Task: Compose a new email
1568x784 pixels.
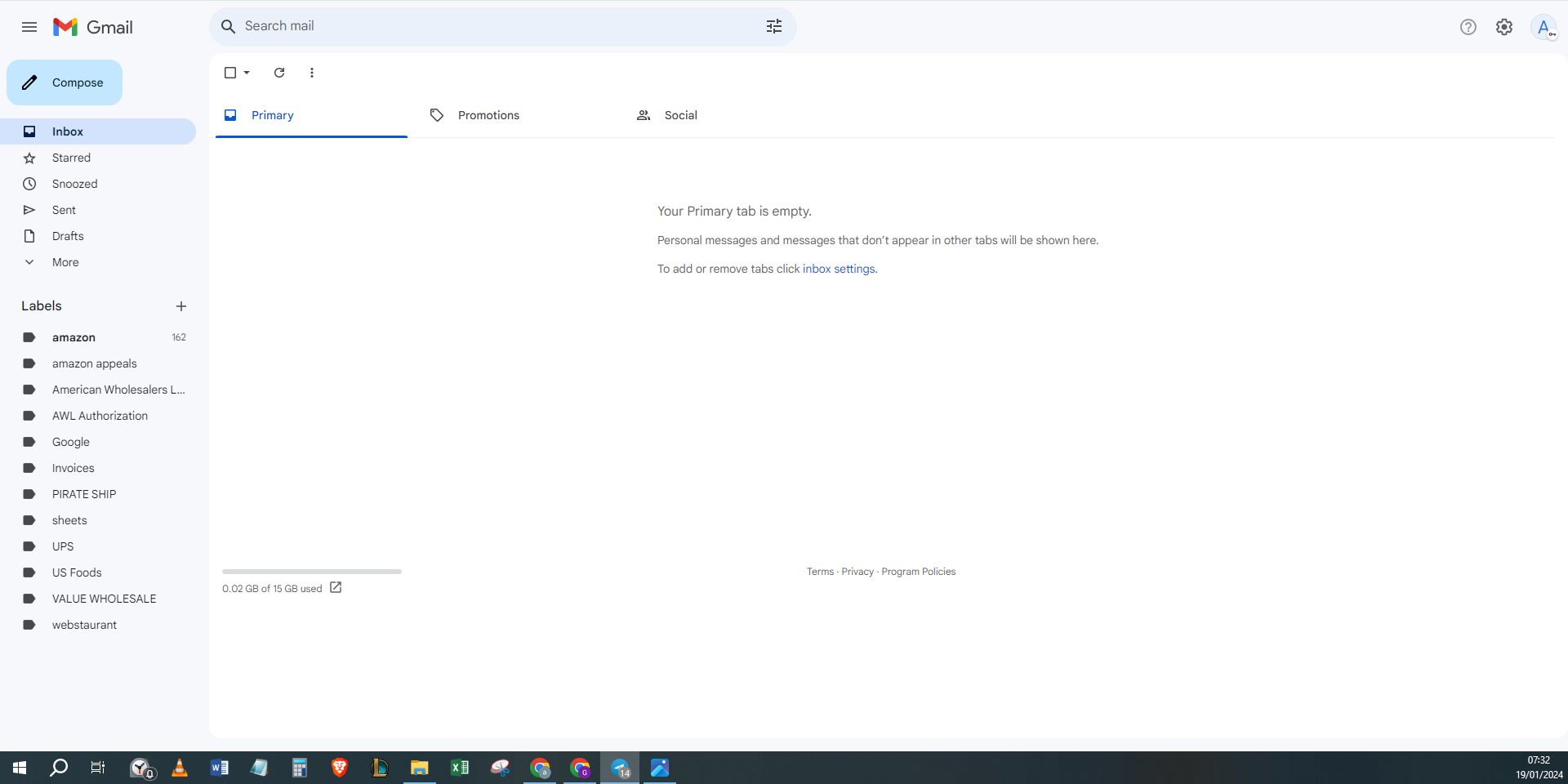Action: coord(65,82)
